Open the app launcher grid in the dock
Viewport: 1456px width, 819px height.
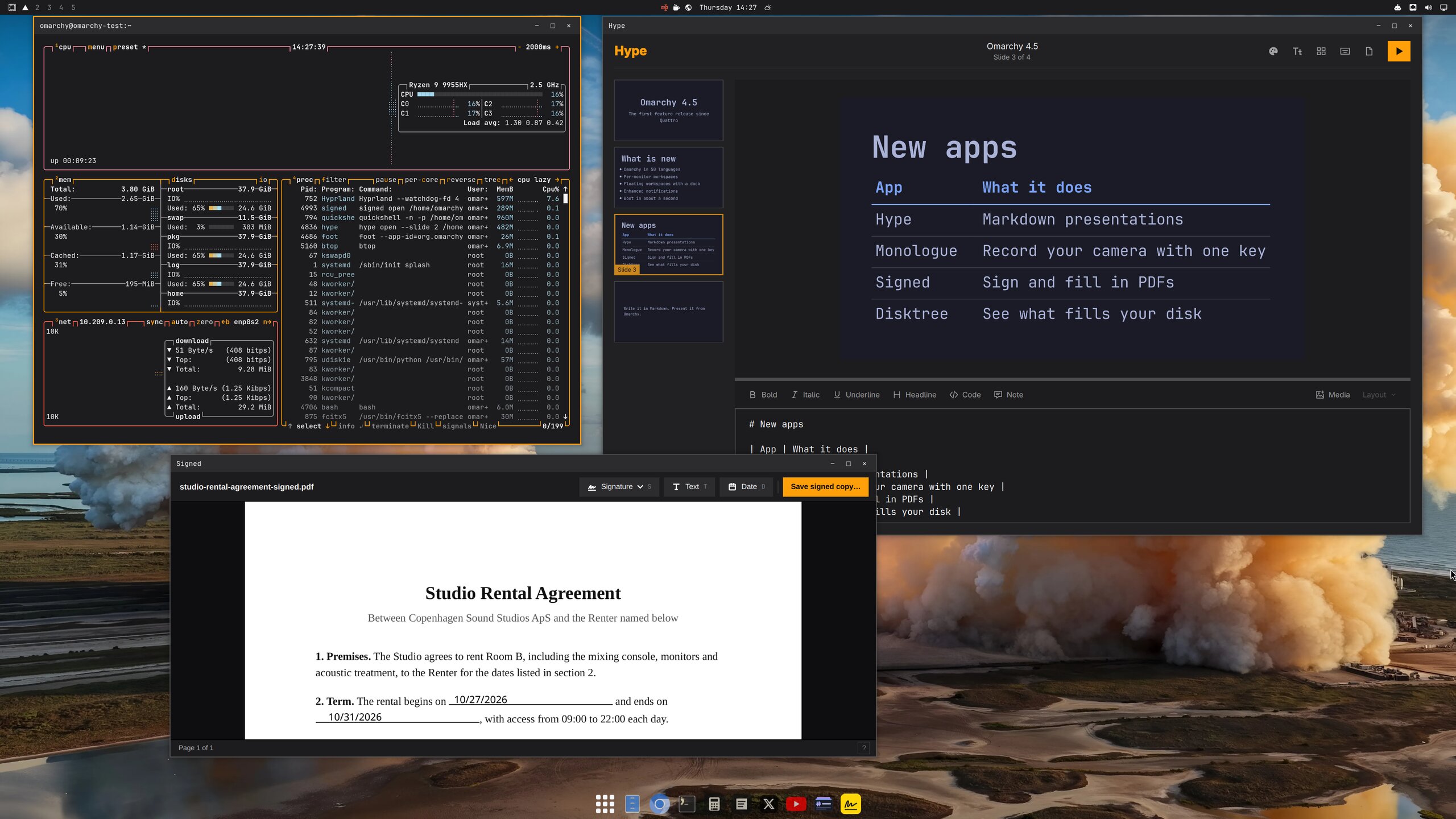pos(605,804)
